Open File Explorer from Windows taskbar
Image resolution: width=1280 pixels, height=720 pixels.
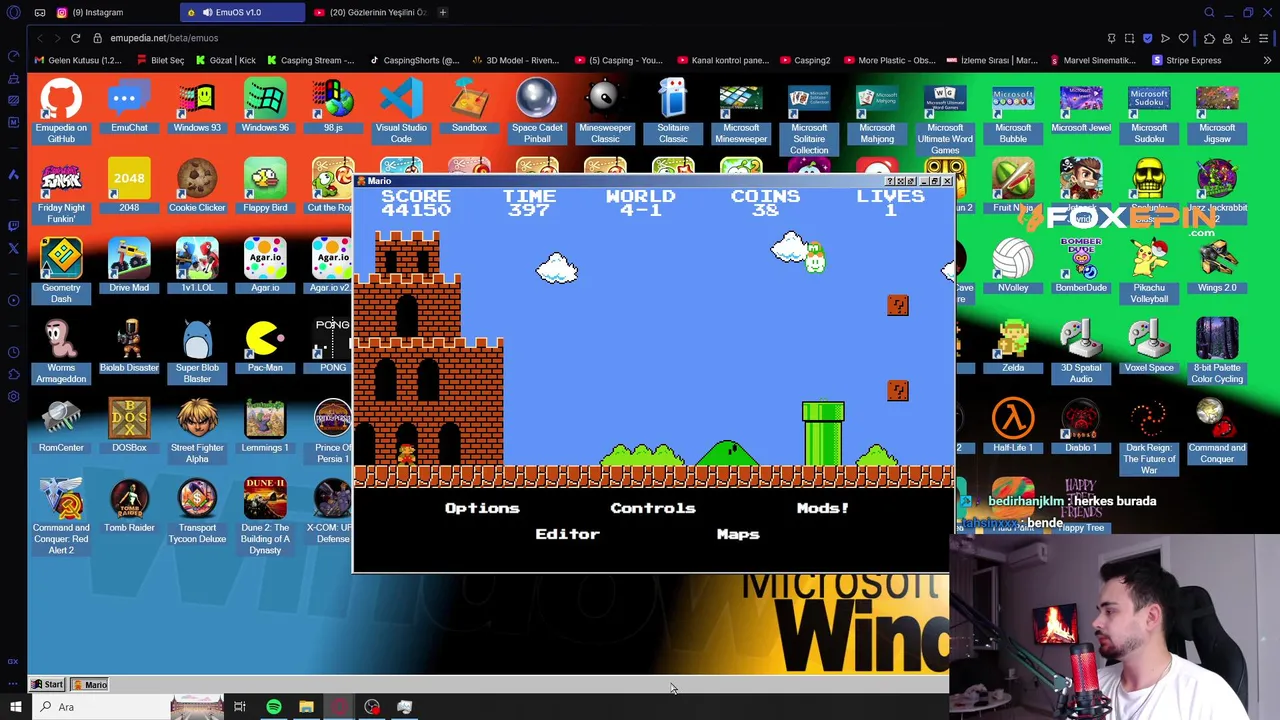click(x=306, y=707)
